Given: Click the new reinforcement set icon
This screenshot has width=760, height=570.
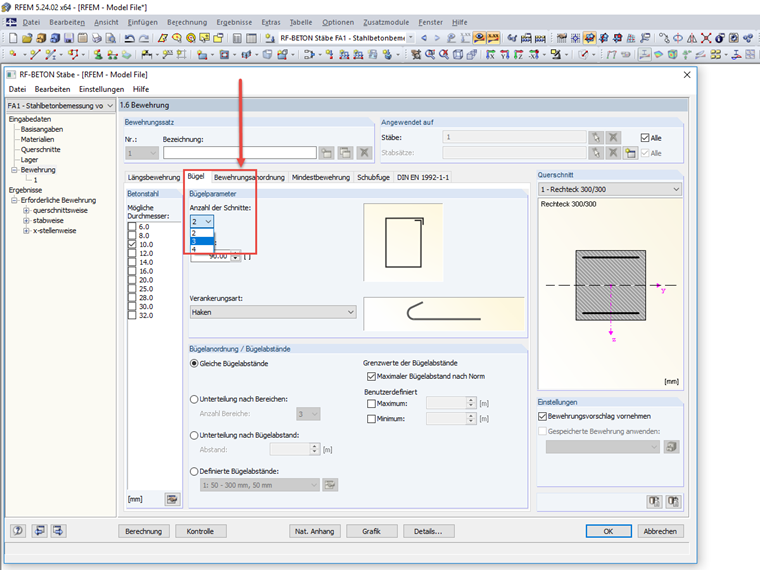Looking at the screenshot, I should pyautogui.click(x=327, y=153).
